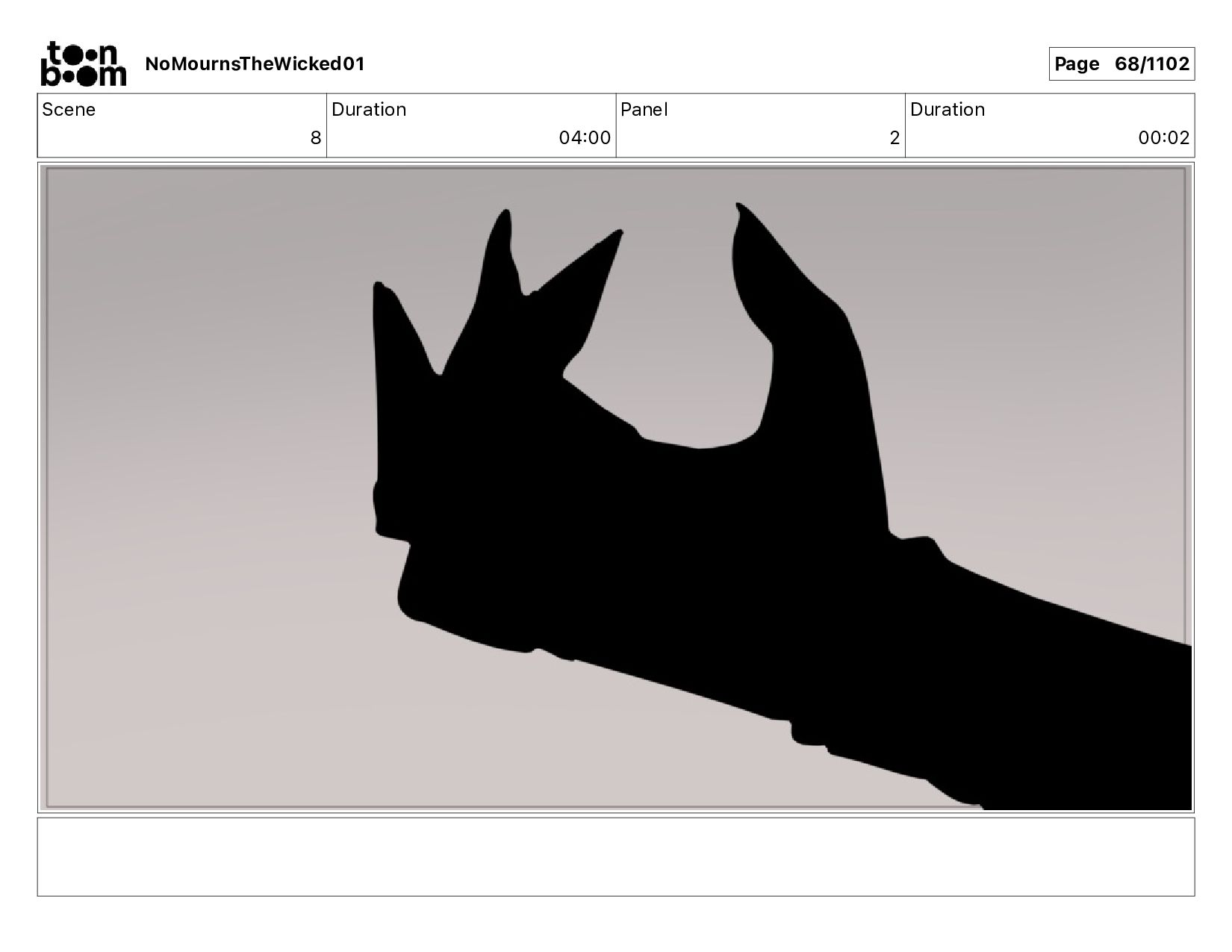Click the panel duration value 00:02
The image size is (1232, 952).
pyautogui.click(x=1163, y=138)
